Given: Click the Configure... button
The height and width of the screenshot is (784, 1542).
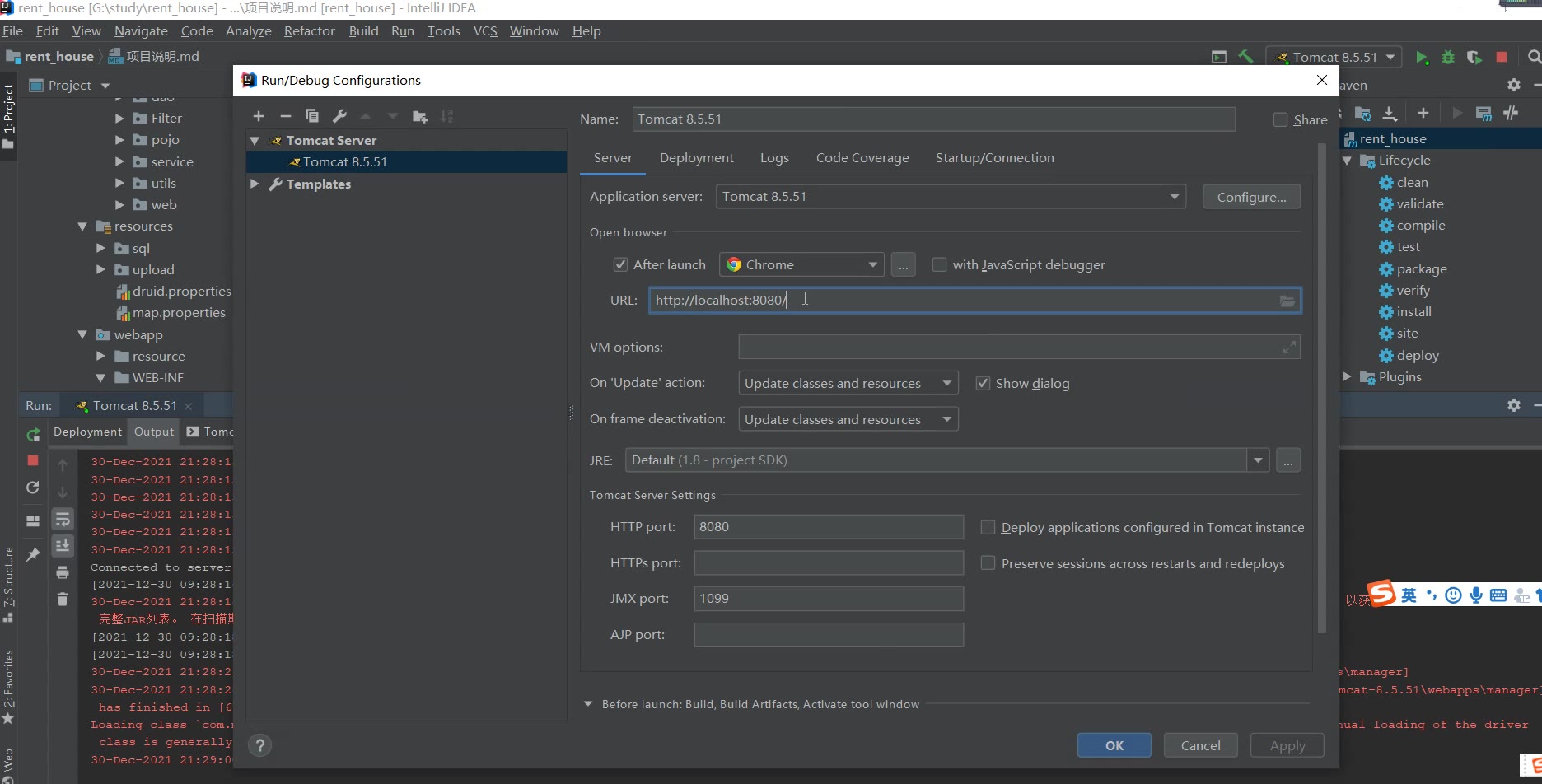Looking at the screenshot, I should [x=1251, y=197].
